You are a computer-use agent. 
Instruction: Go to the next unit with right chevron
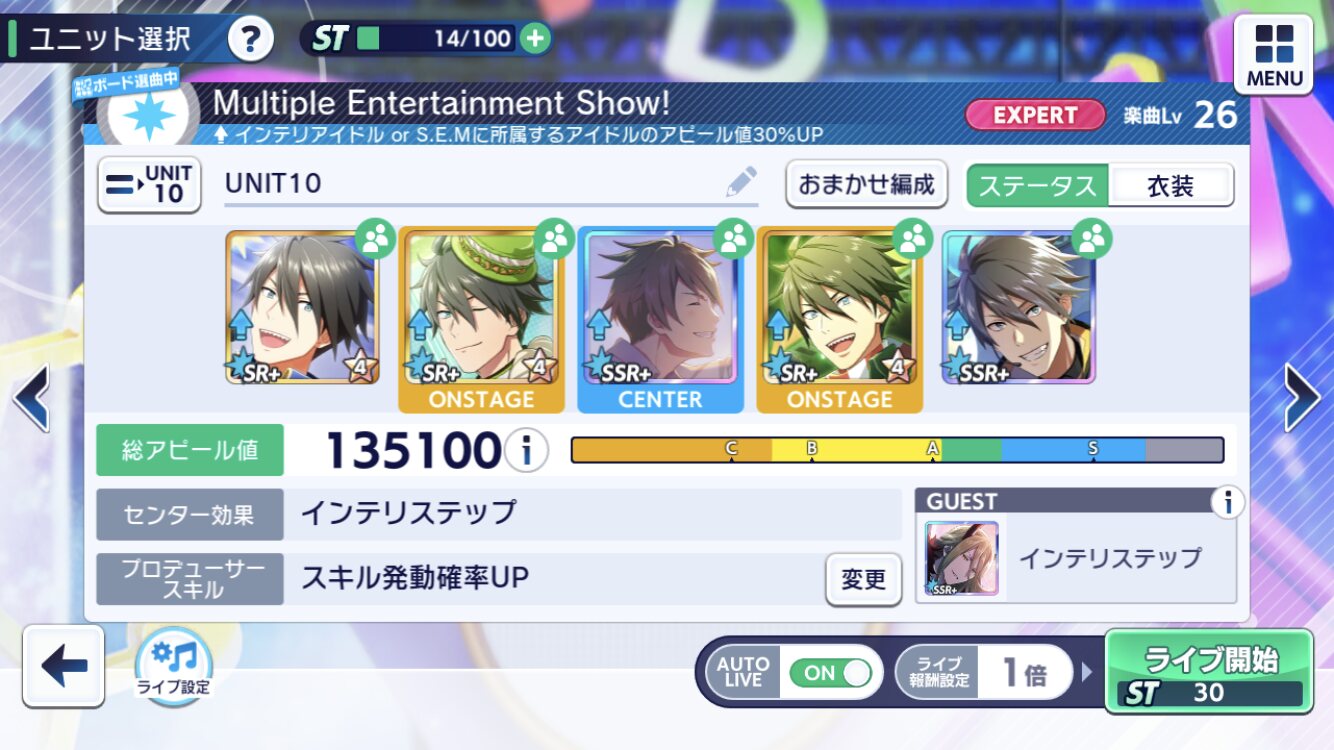coord(1301,397)
